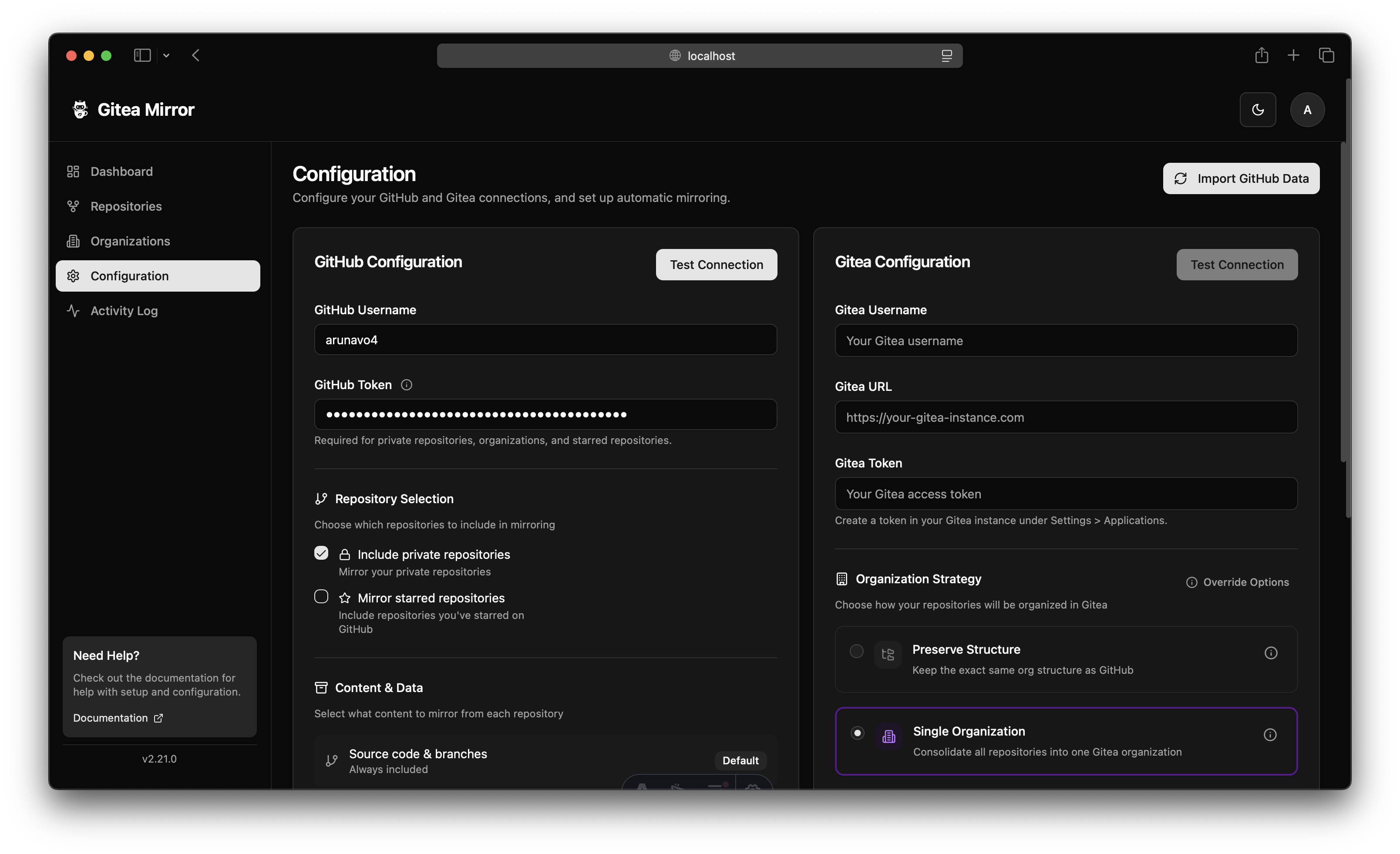Image resolution: width=1400 pixels, height=854 pixels.
Task: Show Safari tab overview
Action: (1326, 55)
